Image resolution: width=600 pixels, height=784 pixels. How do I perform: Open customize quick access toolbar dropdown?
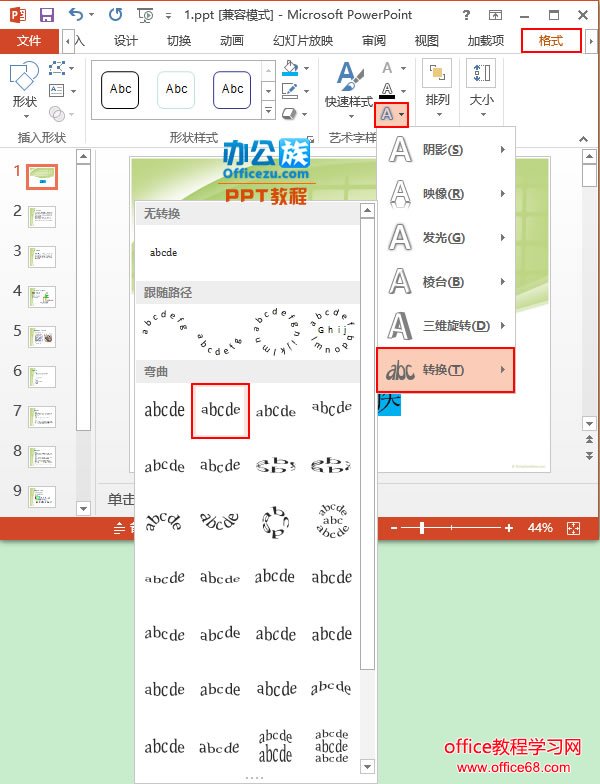coord(168,16)
